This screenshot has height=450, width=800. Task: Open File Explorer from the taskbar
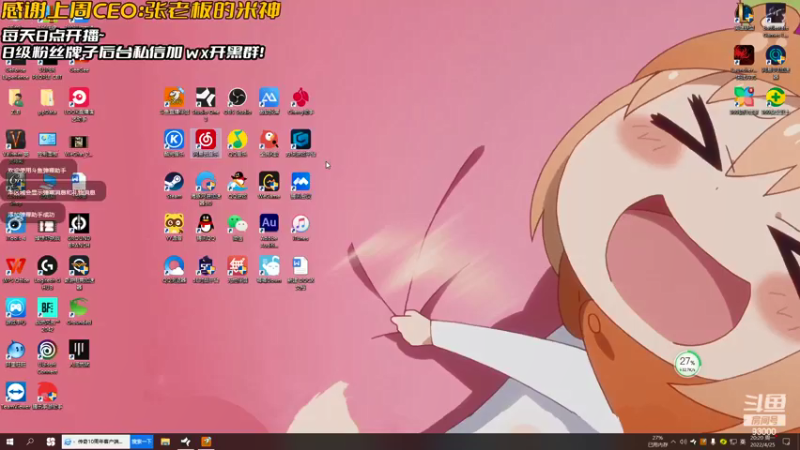pos(165,442)
